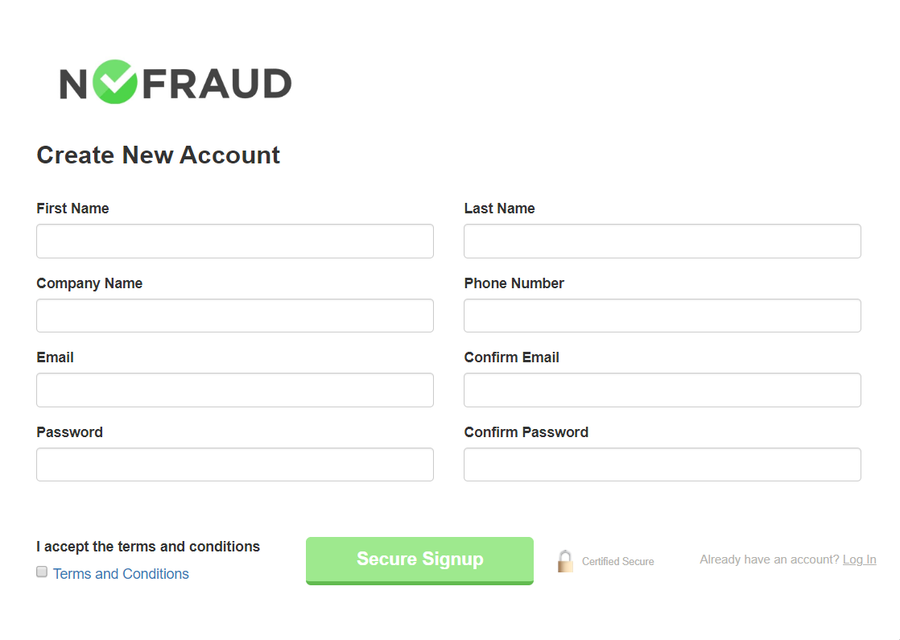Screen dimensions: 900x640
Task: Follow the Log In link
Action: click(859, 560)
